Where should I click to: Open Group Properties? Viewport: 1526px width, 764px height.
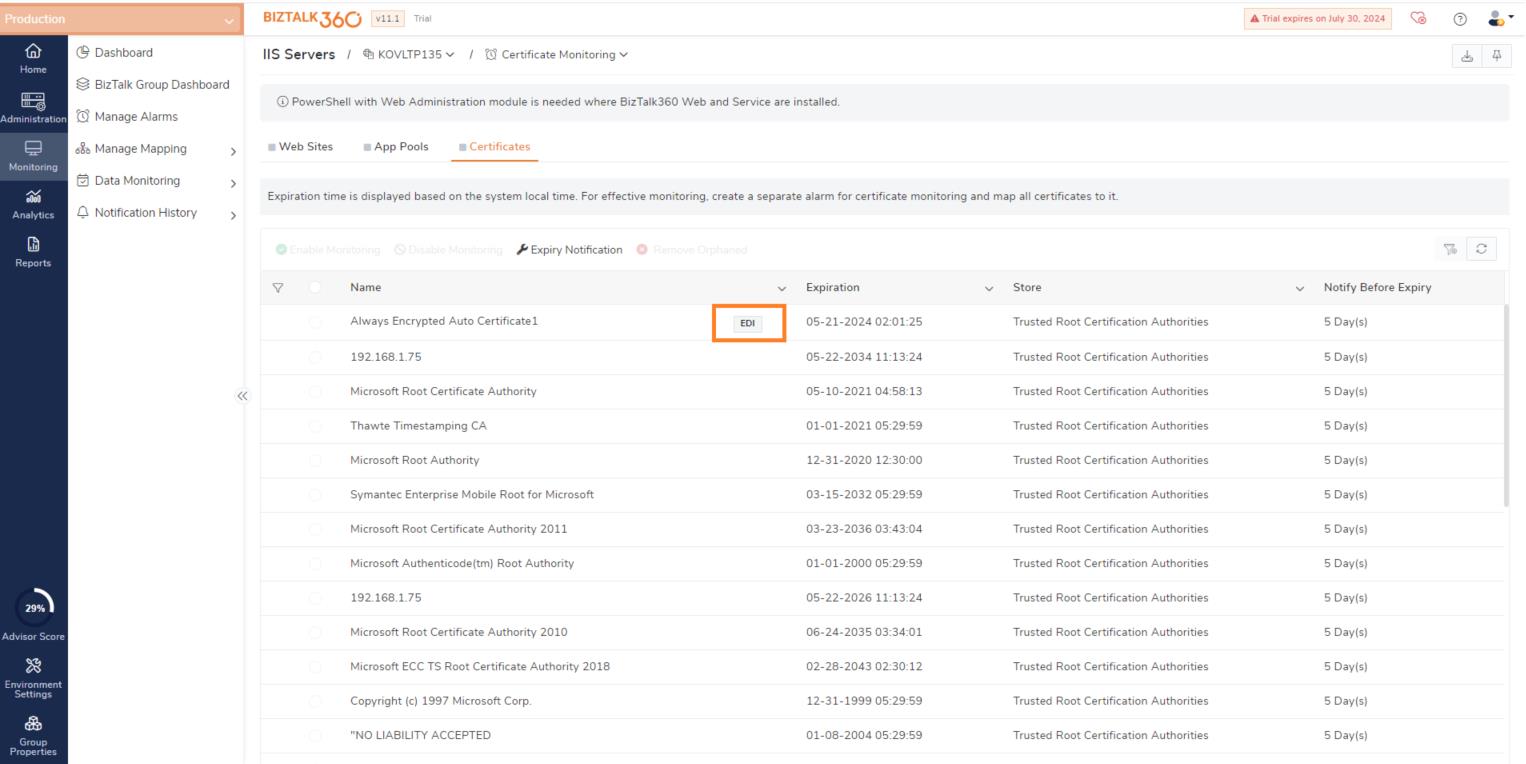point(33,735)
